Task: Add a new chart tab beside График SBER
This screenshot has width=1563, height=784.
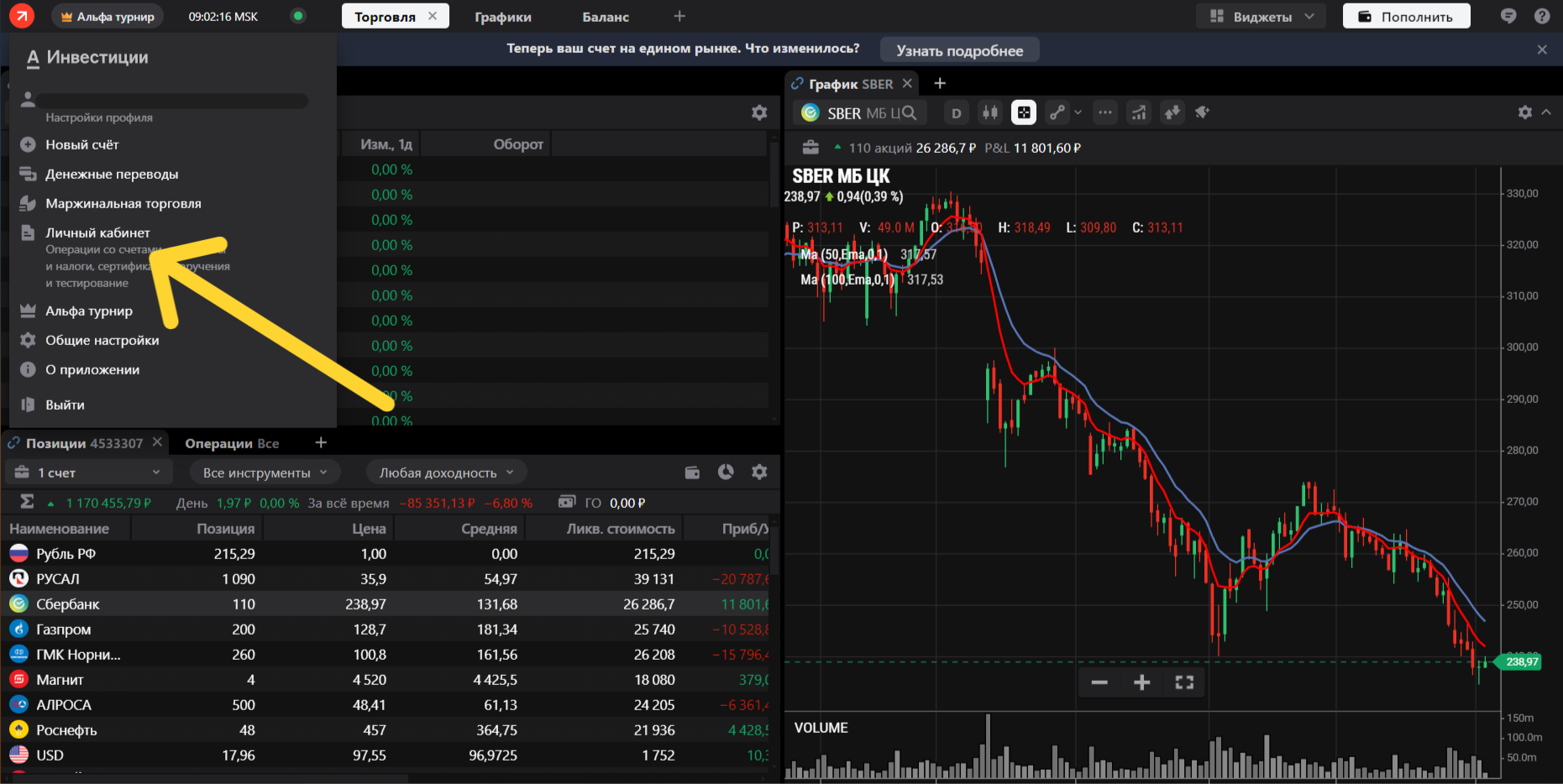Action: 940,83
